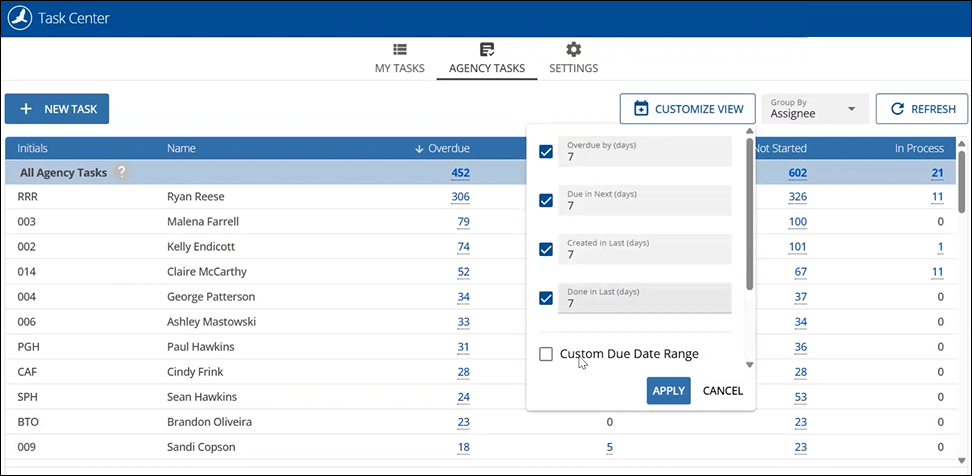
Task: Click the calendar icon in Customize View
Action: pyautogui.click(x=641, y=109)
